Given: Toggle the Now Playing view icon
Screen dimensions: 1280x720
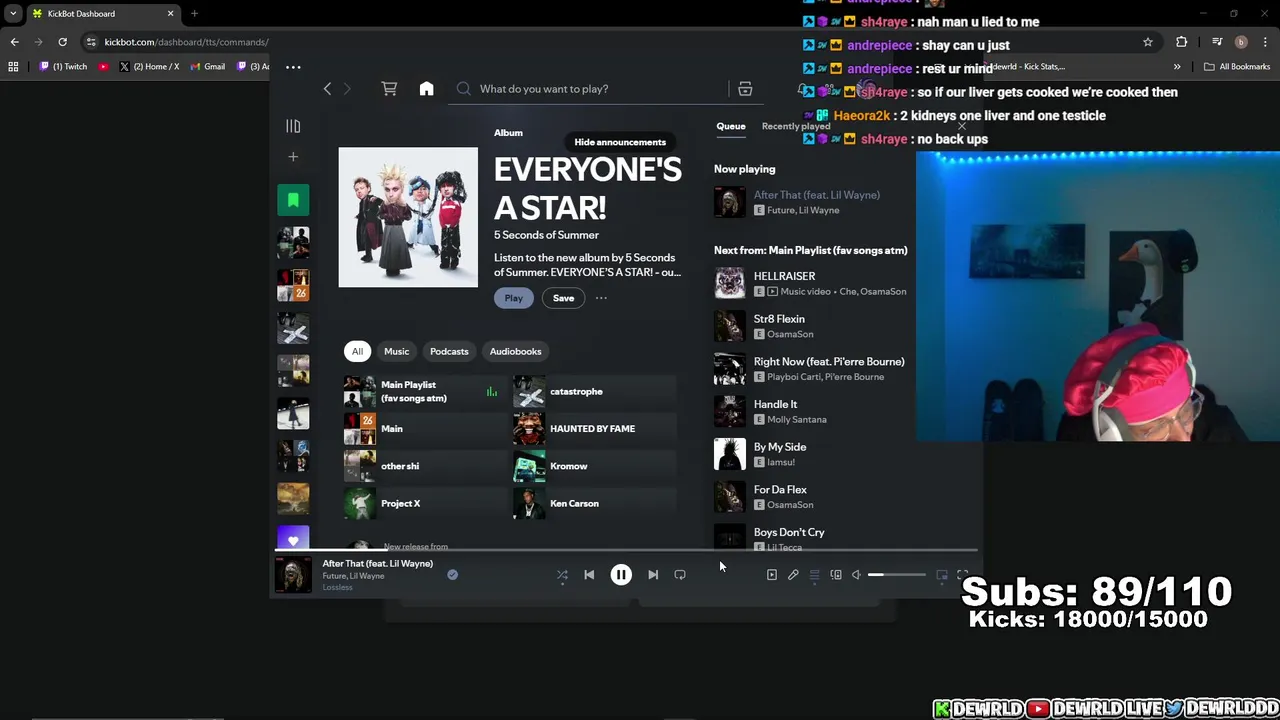Looking at the screenshot, I should 771,575.
